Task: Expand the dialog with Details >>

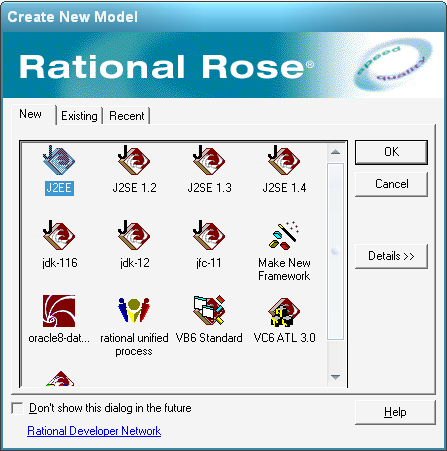Action: pyautogui.click(x=391, y=256)
